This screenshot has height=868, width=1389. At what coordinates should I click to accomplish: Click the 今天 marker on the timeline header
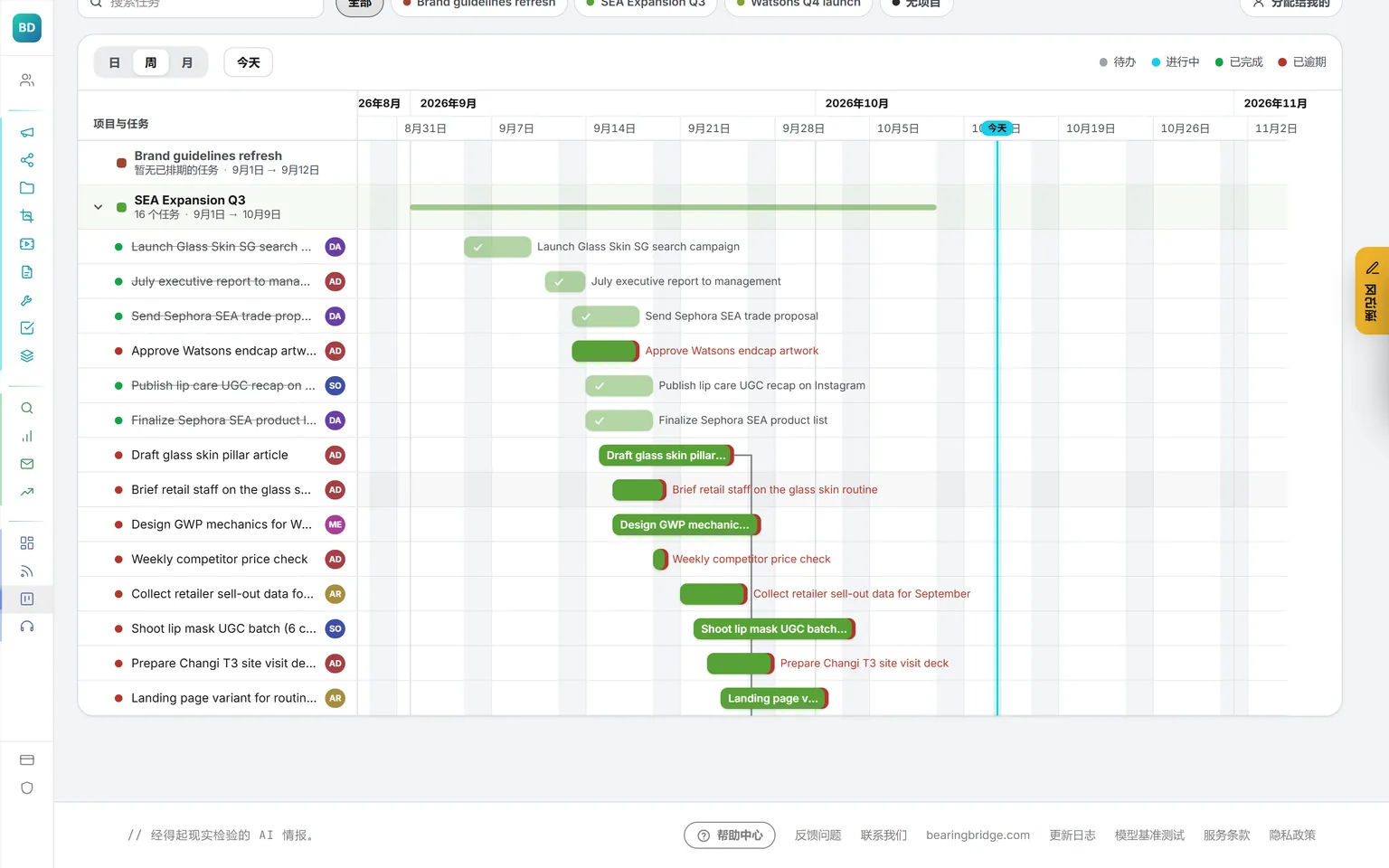(x=997, y=128)
